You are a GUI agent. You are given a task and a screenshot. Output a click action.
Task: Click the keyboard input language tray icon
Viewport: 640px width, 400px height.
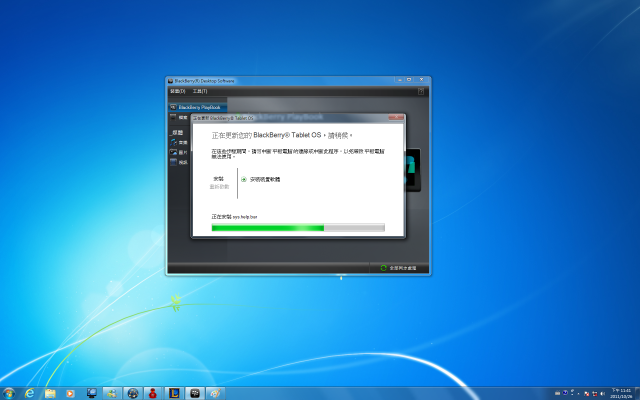tap(558, 393)
